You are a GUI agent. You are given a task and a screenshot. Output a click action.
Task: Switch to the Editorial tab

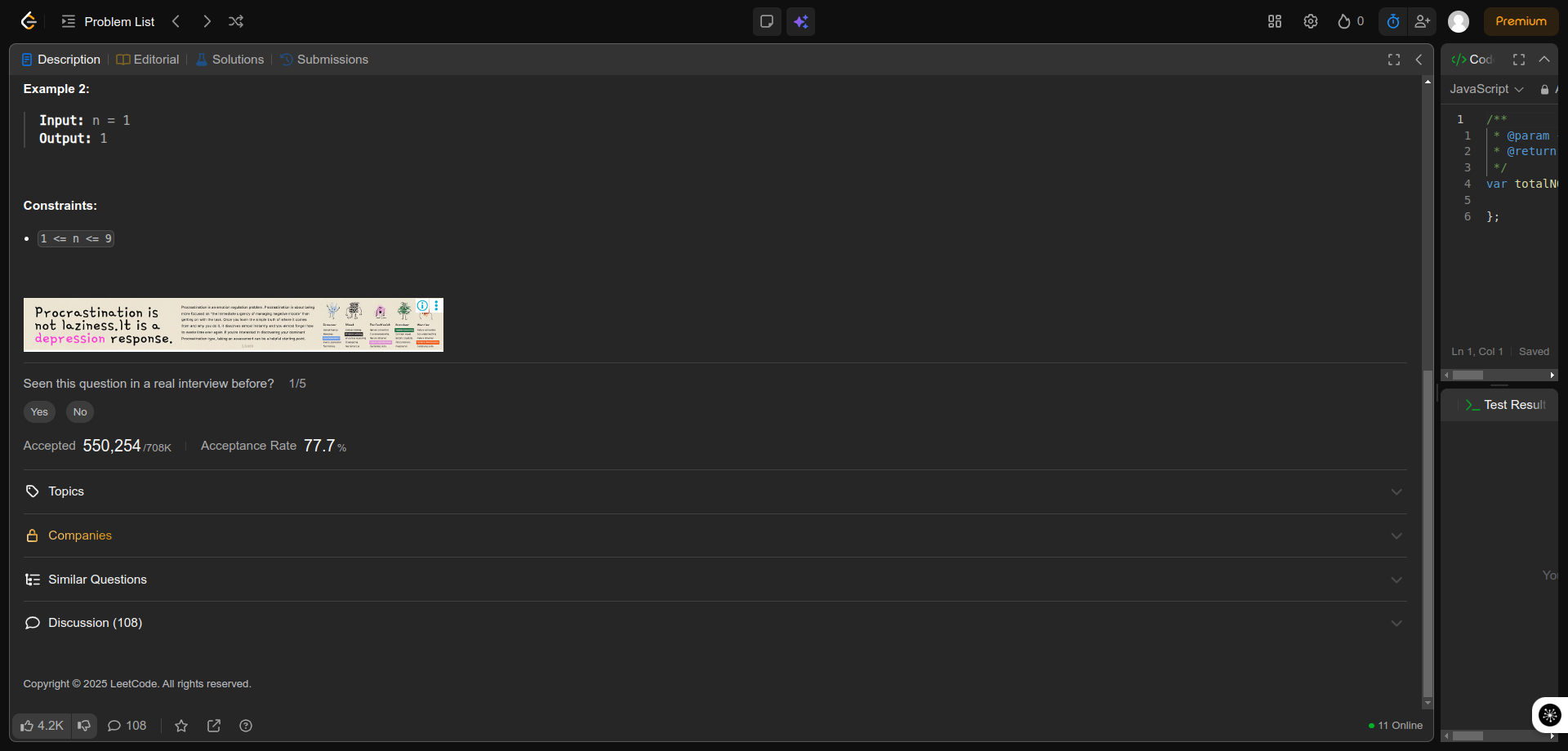coord(148,60)
